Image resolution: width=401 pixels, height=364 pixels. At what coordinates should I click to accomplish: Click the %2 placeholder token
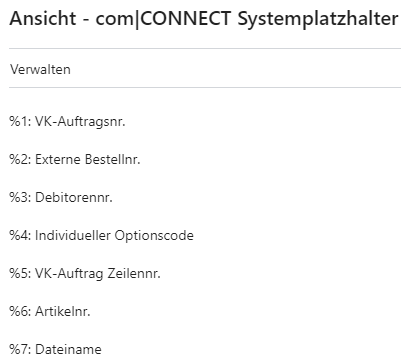(20, 159)
